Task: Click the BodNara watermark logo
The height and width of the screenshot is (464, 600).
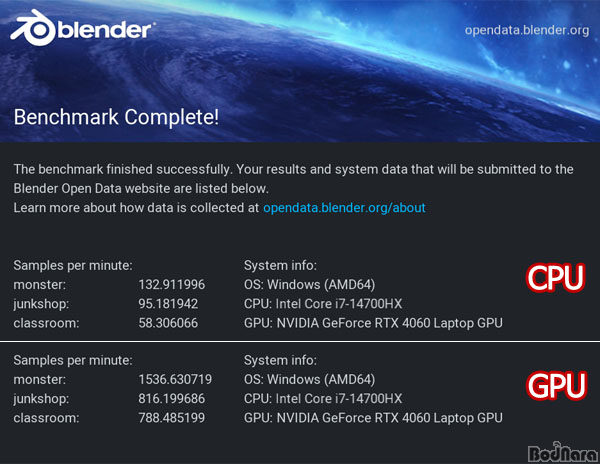Action: click(x=563, y=452)
